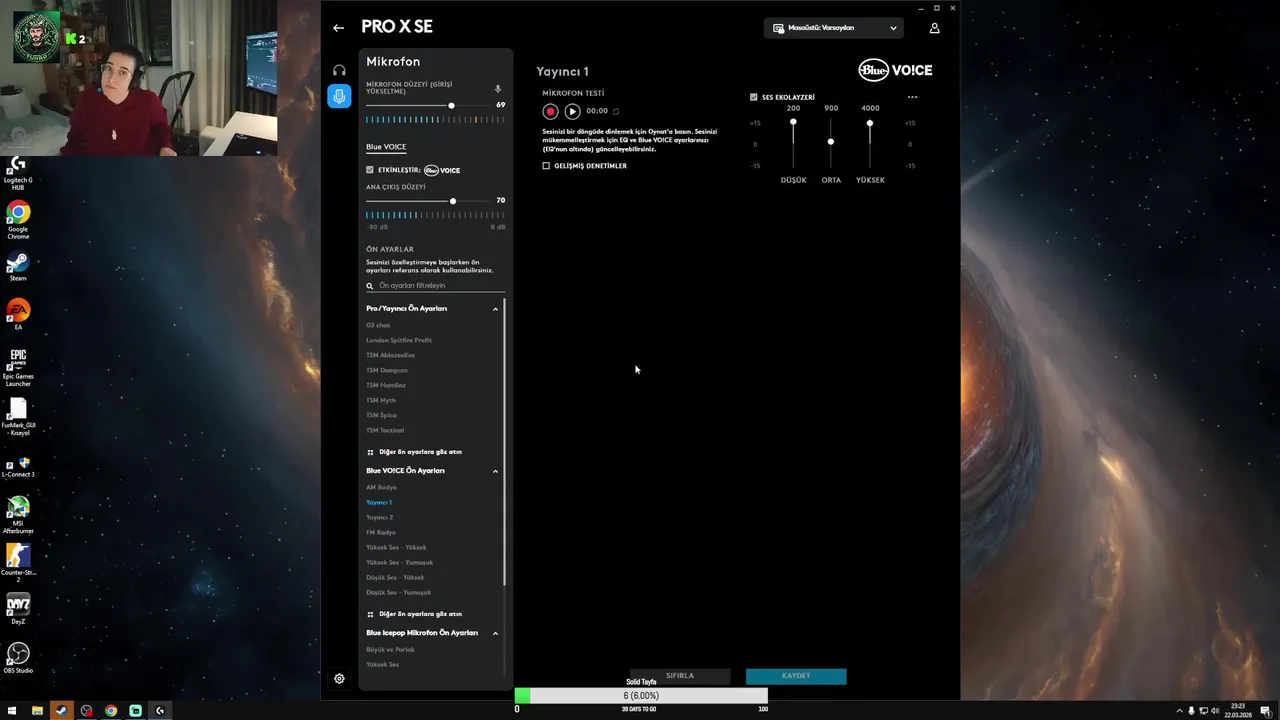Open Steam desktop shortcut
This screenshot has width=1280, height=720.
coord(18,266)
